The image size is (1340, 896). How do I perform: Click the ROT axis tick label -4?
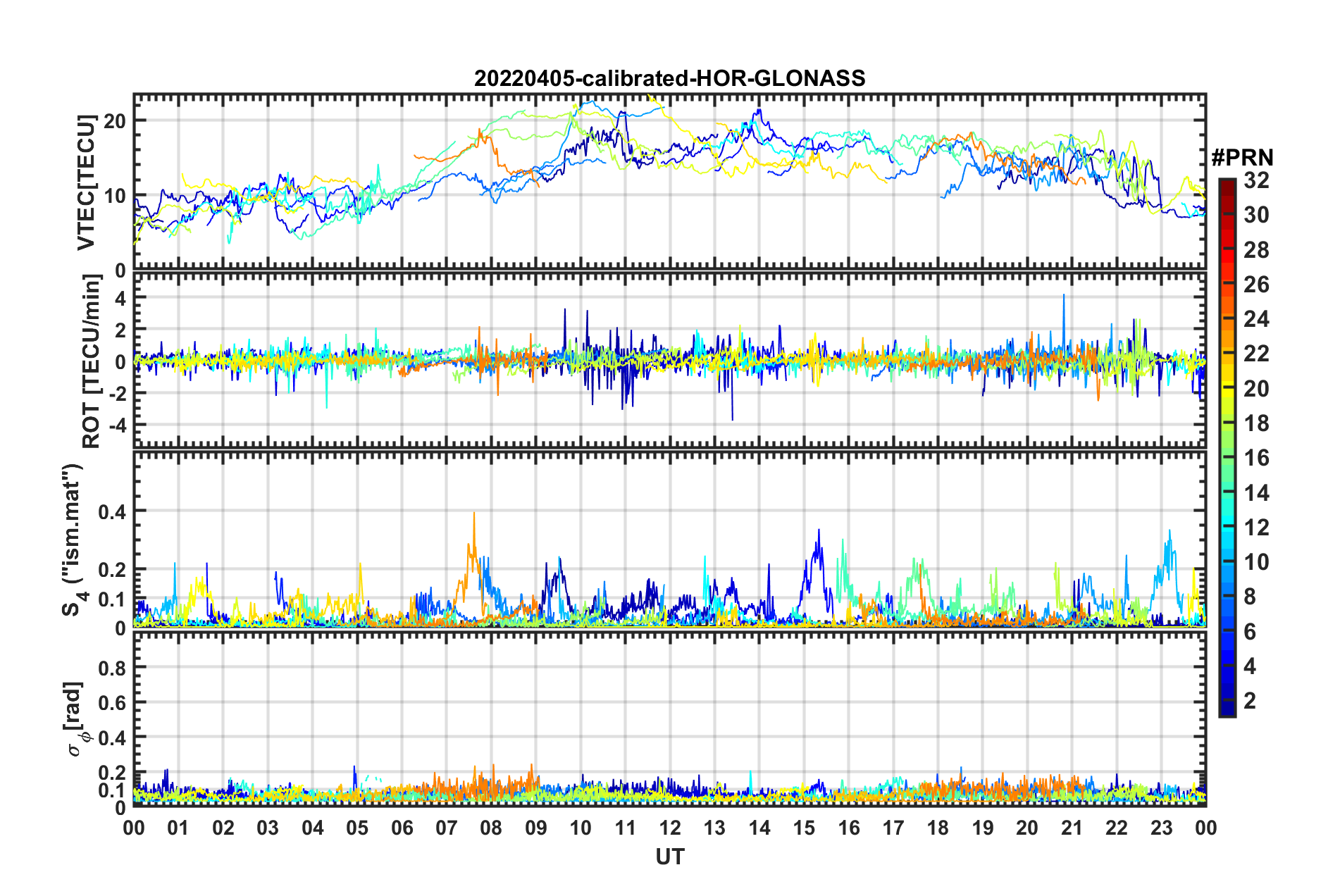point(116,426)
